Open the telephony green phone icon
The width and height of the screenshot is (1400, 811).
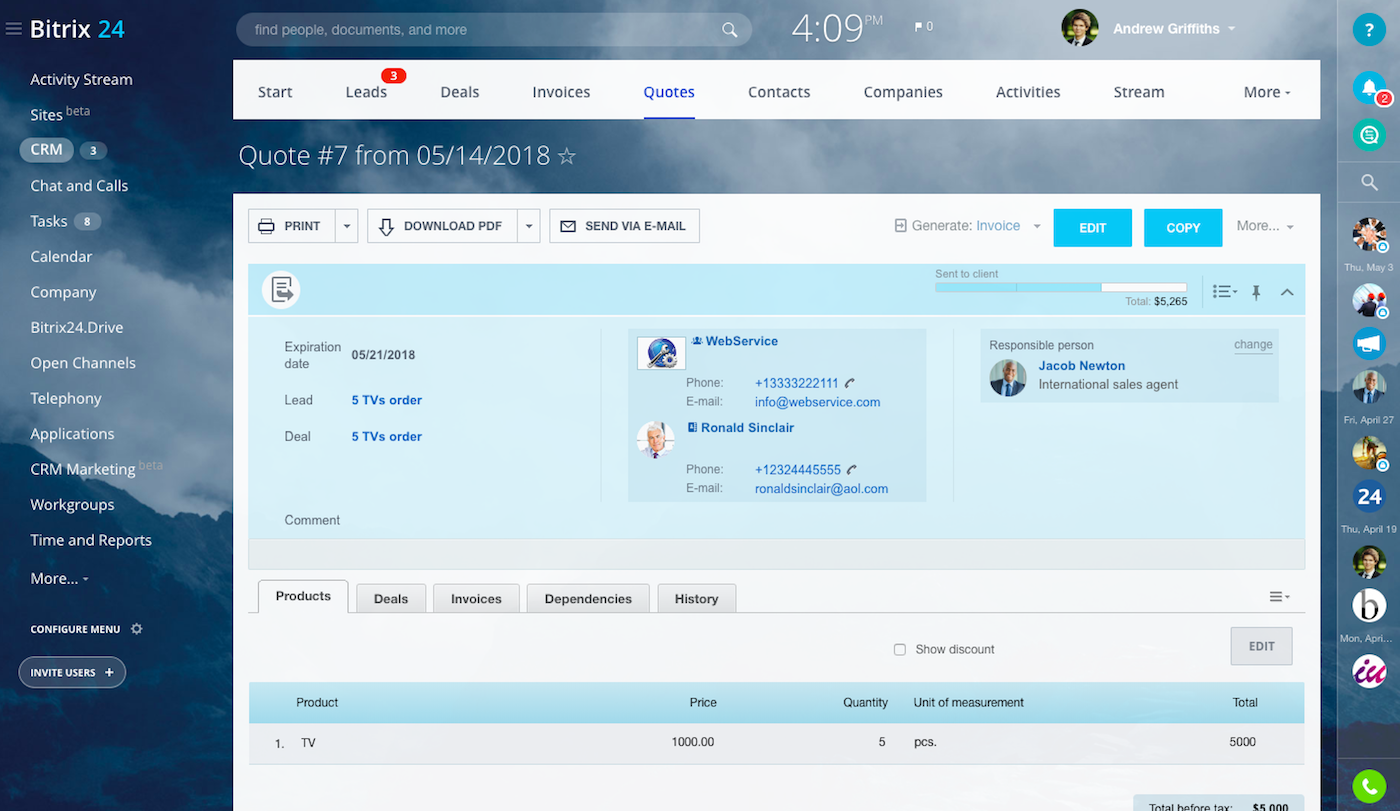tap(1369, 786)
